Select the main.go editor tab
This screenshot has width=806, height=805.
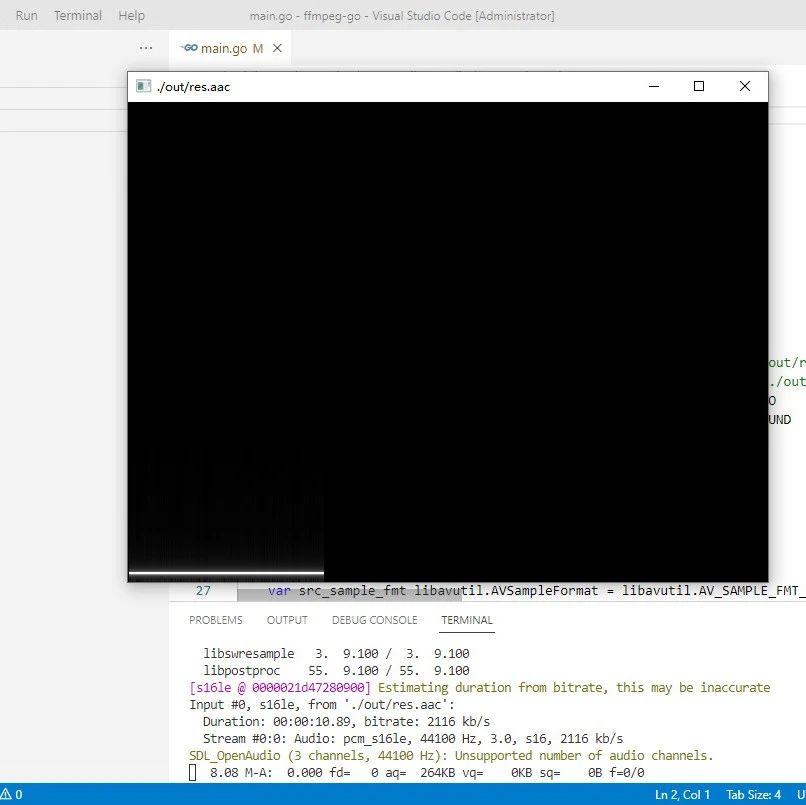click(230, 48)
